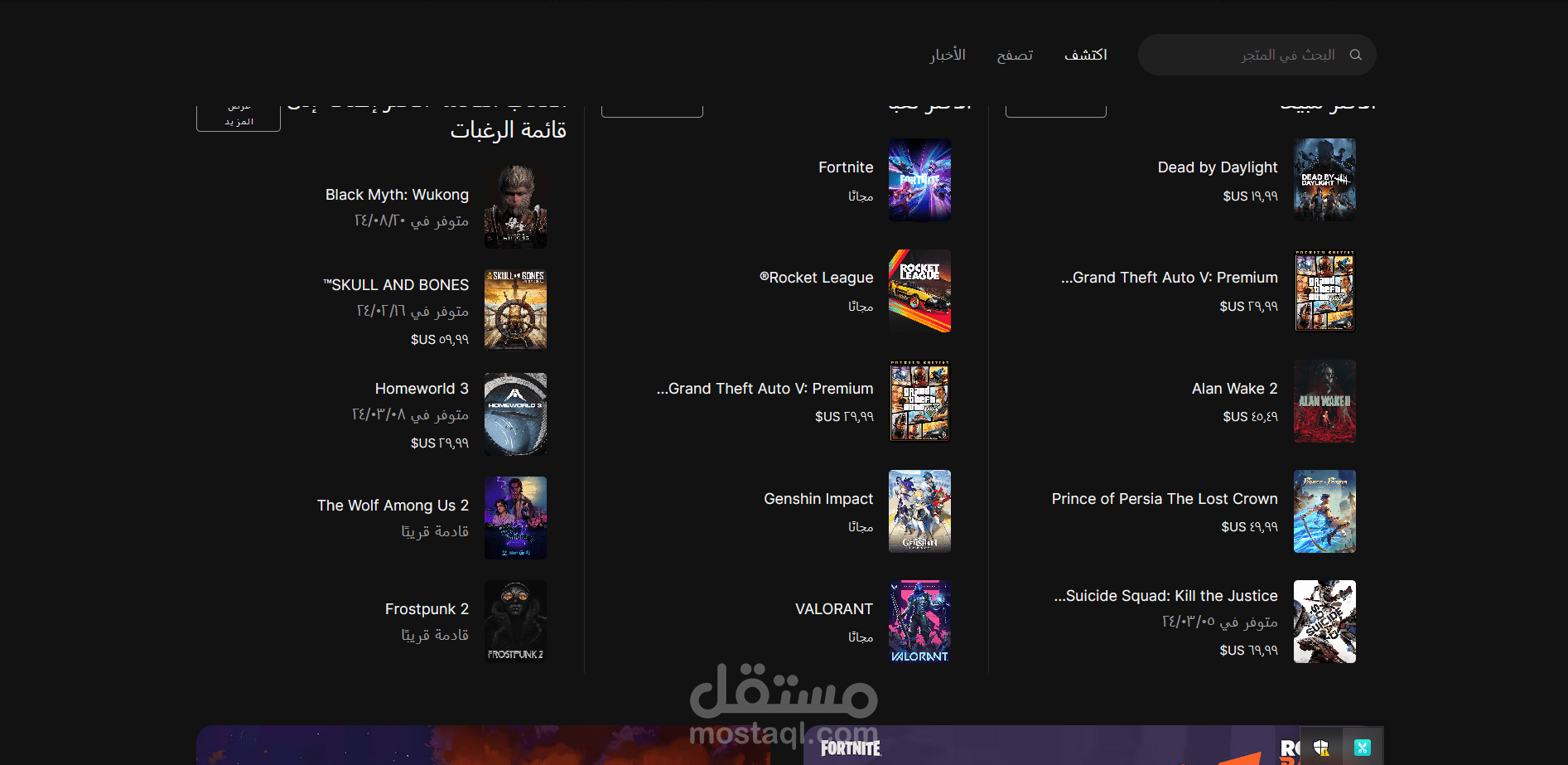The image size is (1568, 765).
Task: Switch to the اكتشف (Discover) tab
Action: pos(1086,55)
